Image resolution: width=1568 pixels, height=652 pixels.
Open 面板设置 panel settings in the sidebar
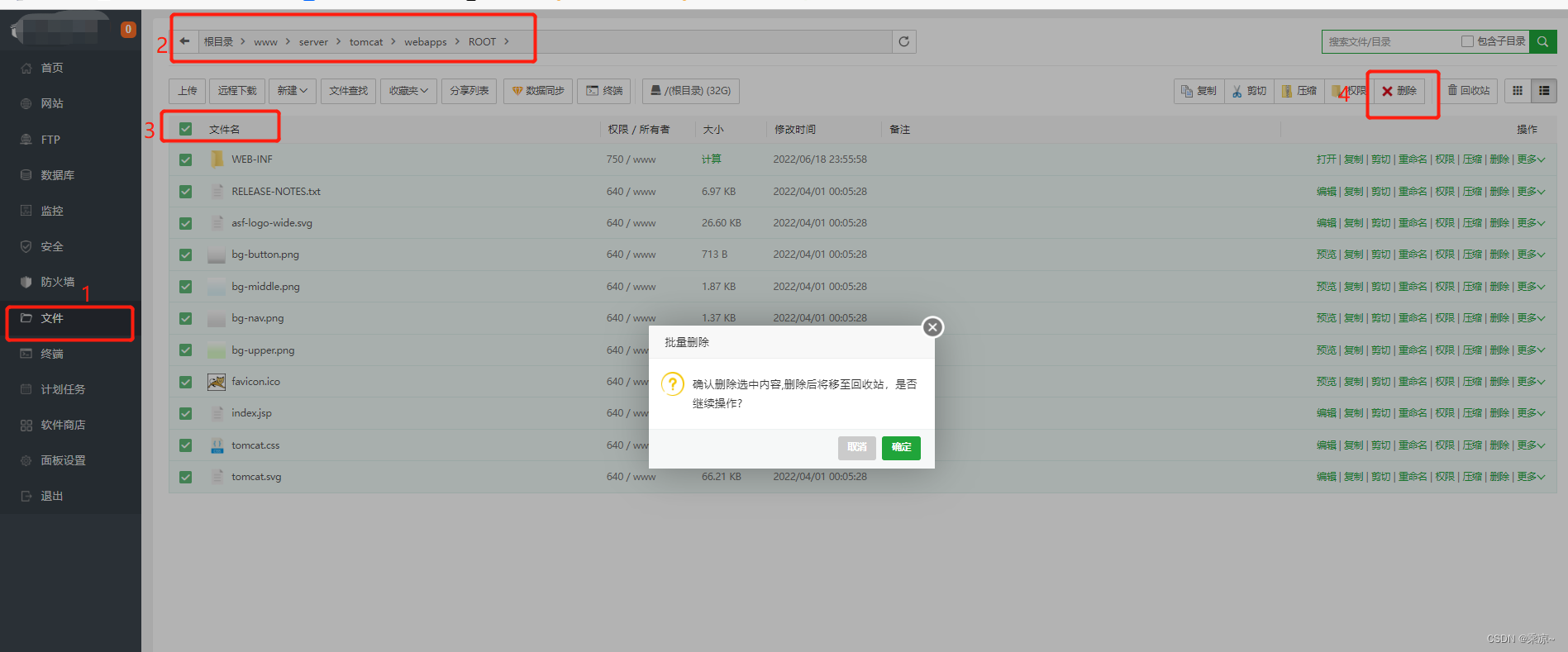pyautogui.click(x=63, y=460)
